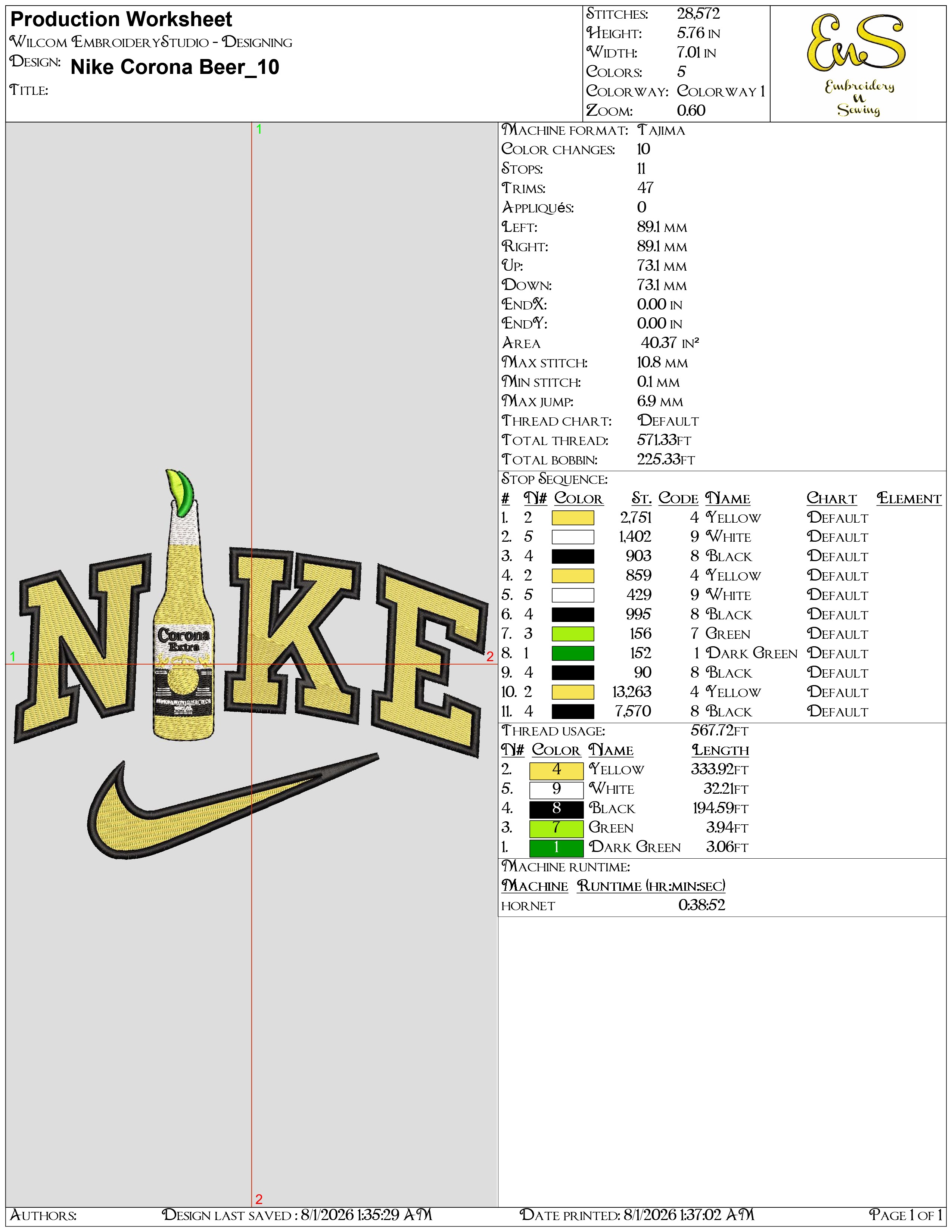The image size is (952, 1232).
Task: Click the "Page 1 of 1" footer text
Action: (x=905, y=1214)
